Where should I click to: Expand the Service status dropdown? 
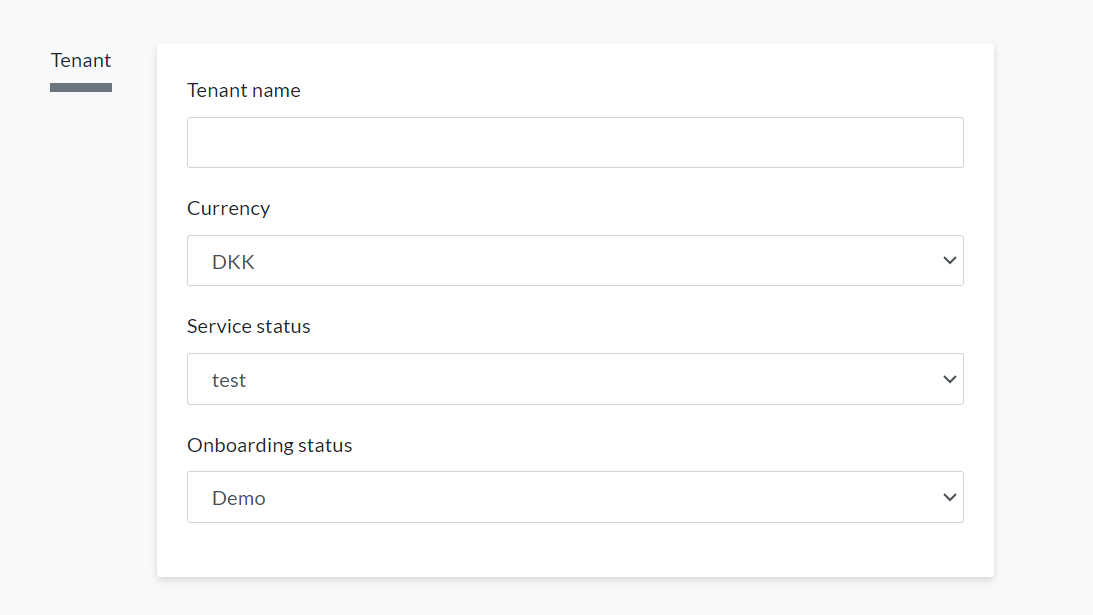tap(575, 379)
